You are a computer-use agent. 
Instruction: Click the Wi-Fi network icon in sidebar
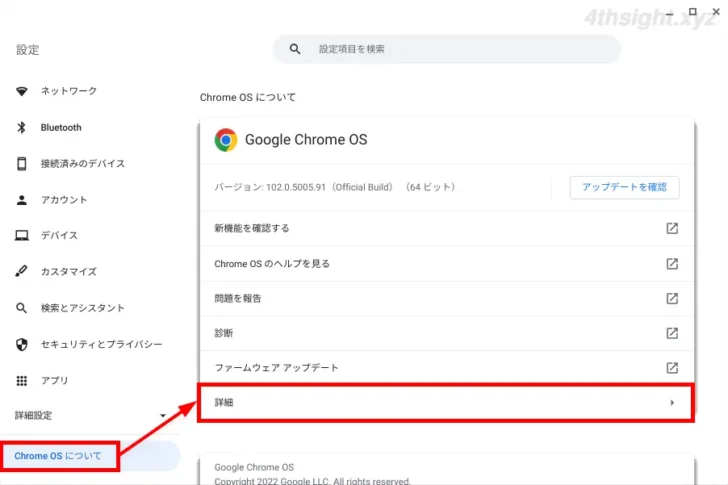point(21,91)
